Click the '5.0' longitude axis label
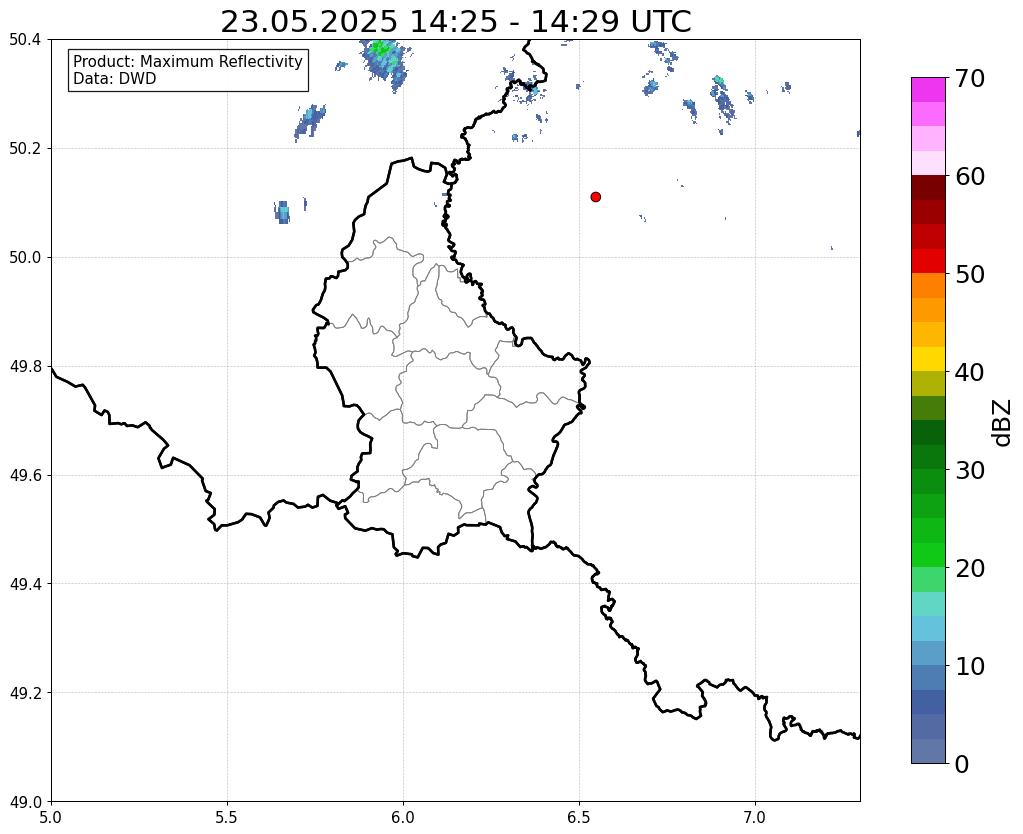 pos(51,817)
